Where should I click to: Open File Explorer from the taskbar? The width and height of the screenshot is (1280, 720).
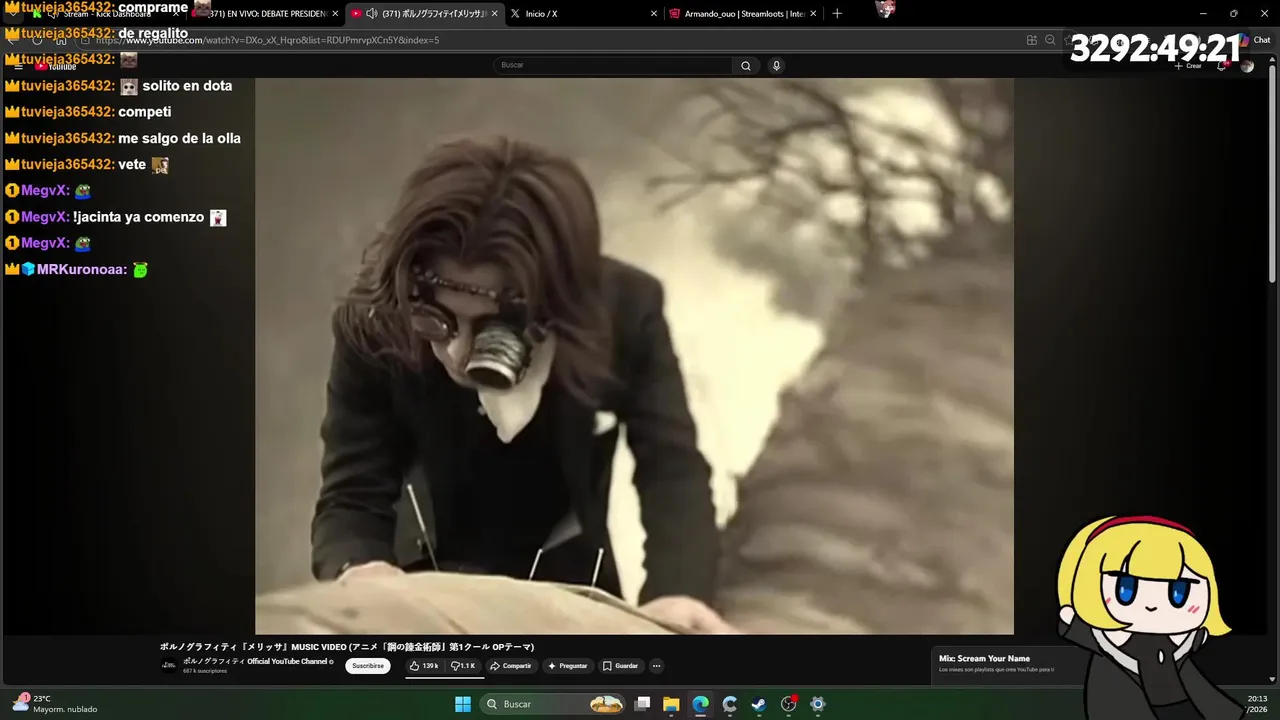point(671,704)
